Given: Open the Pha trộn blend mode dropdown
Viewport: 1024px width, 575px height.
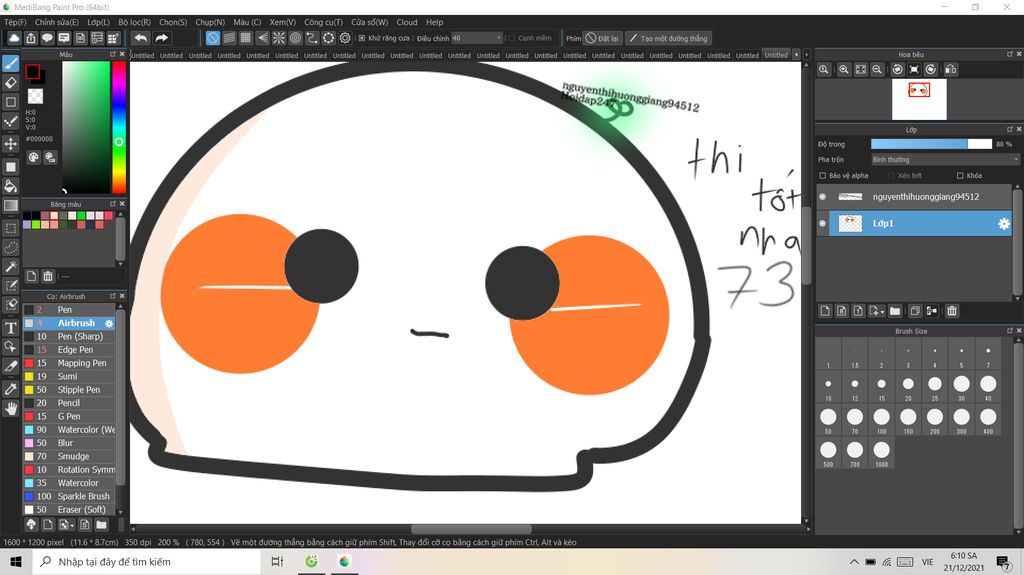Looking at the screenshot, I should (945, 159).
